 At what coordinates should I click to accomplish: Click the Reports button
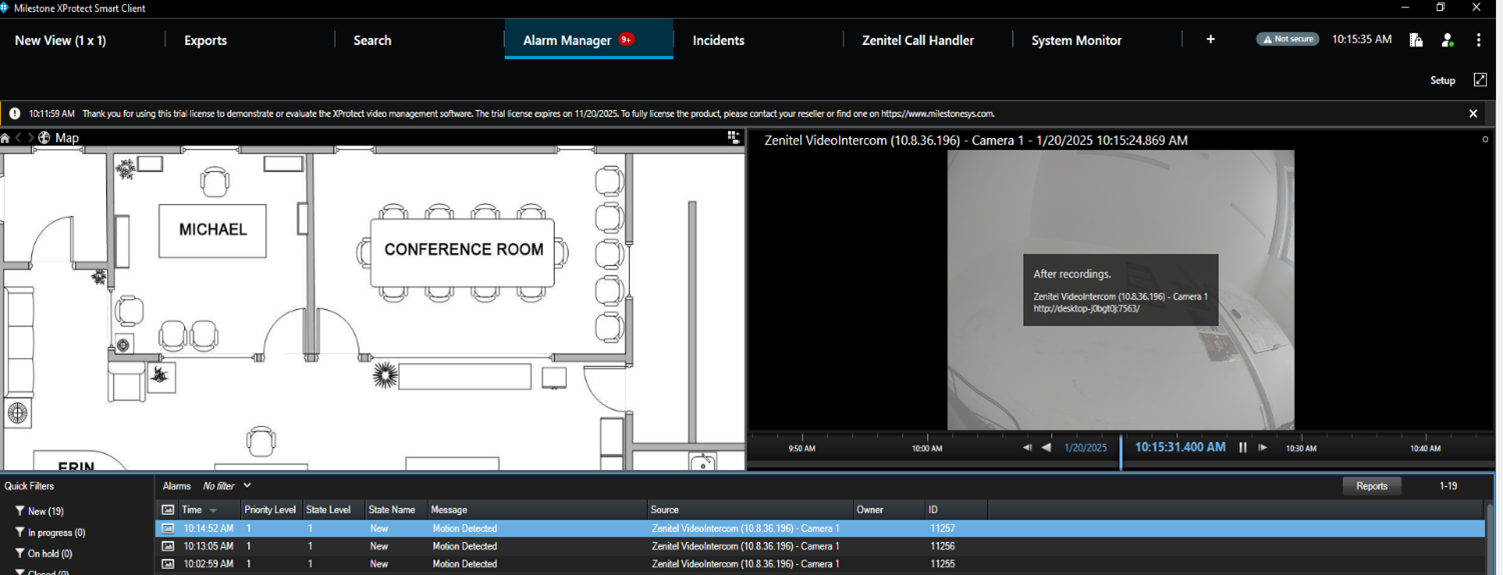pos(1371,486)
